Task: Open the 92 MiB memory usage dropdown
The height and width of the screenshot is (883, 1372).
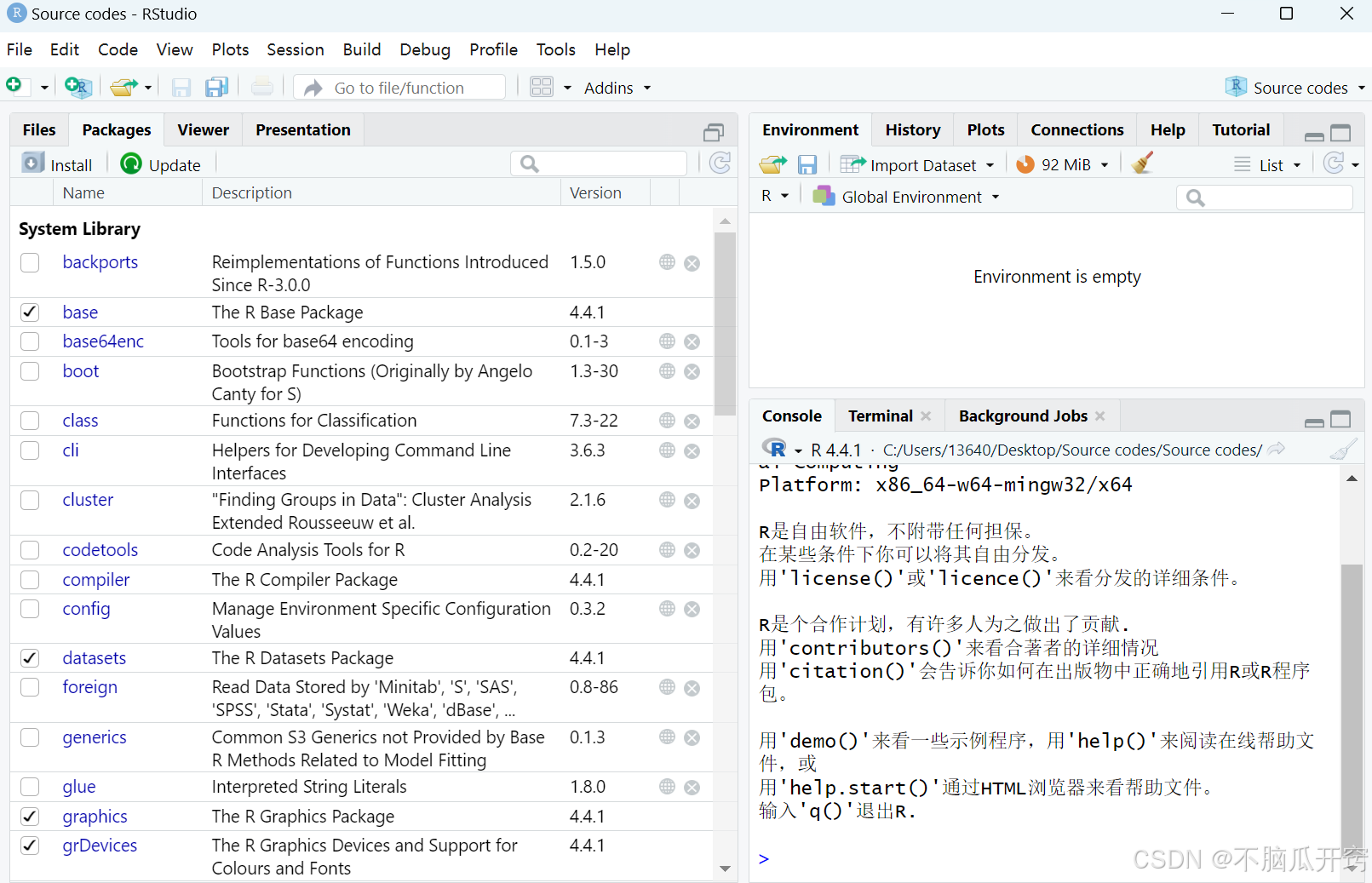Action: (1105, 165)
